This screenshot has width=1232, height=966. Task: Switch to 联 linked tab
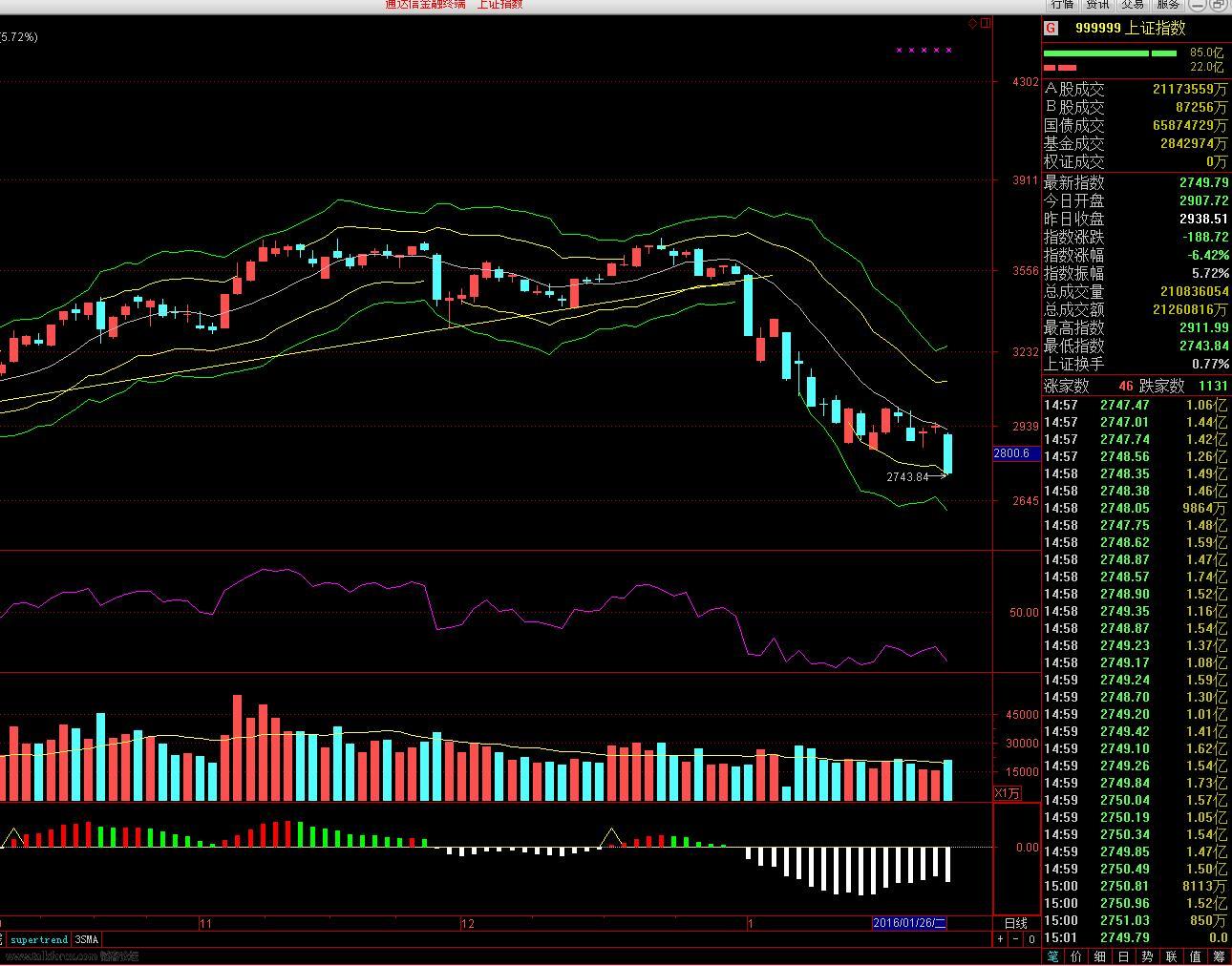pyautogui.click(x=1171, y=956)
